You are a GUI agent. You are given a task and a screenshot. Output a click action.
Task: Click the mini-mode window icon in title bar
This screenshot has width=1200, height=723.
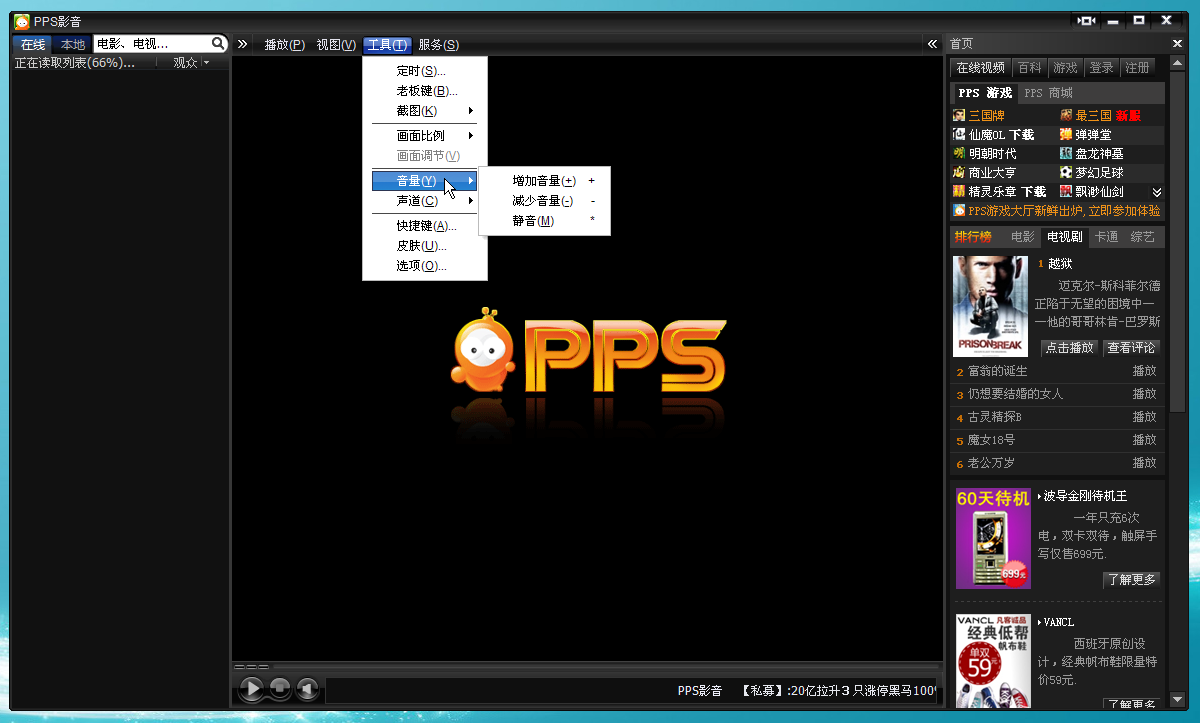pos(1086,20)
